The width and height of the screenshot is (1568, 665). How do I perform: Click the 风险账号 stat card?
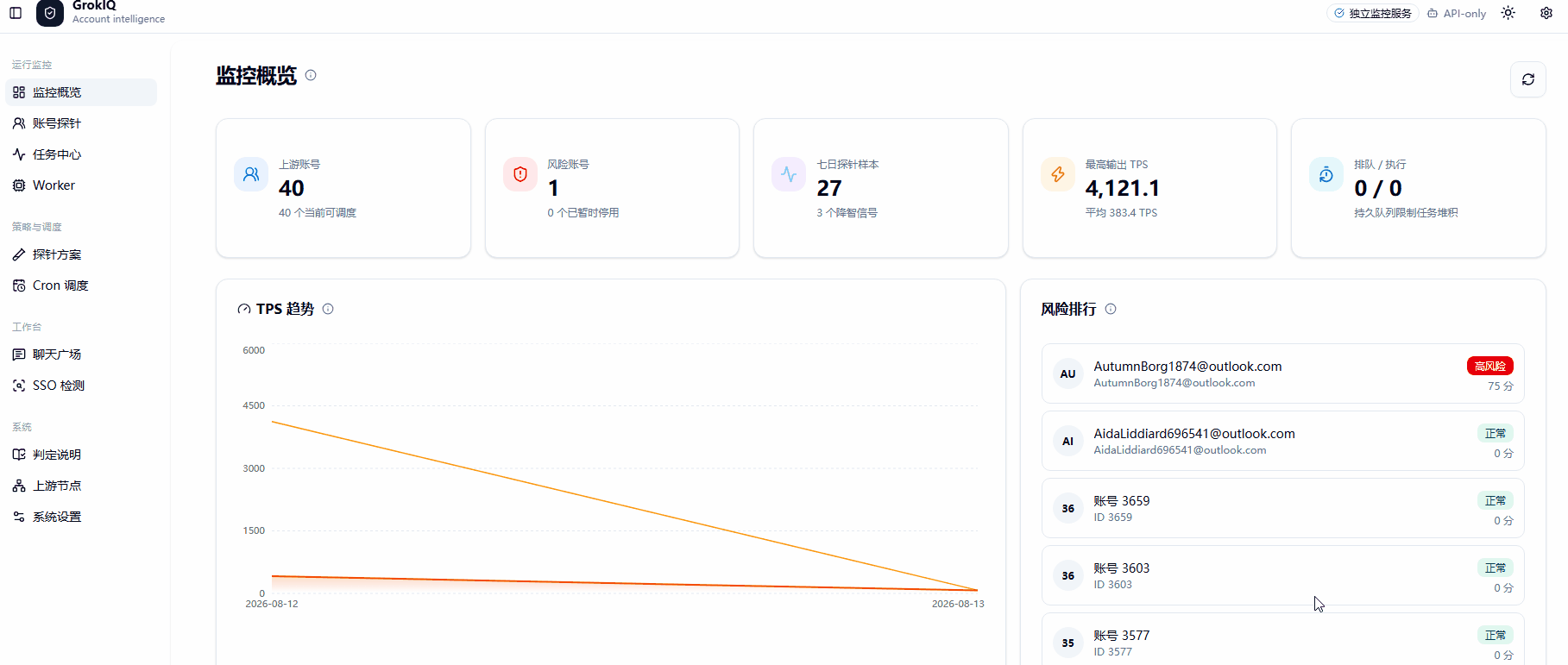tap(612, 188)
